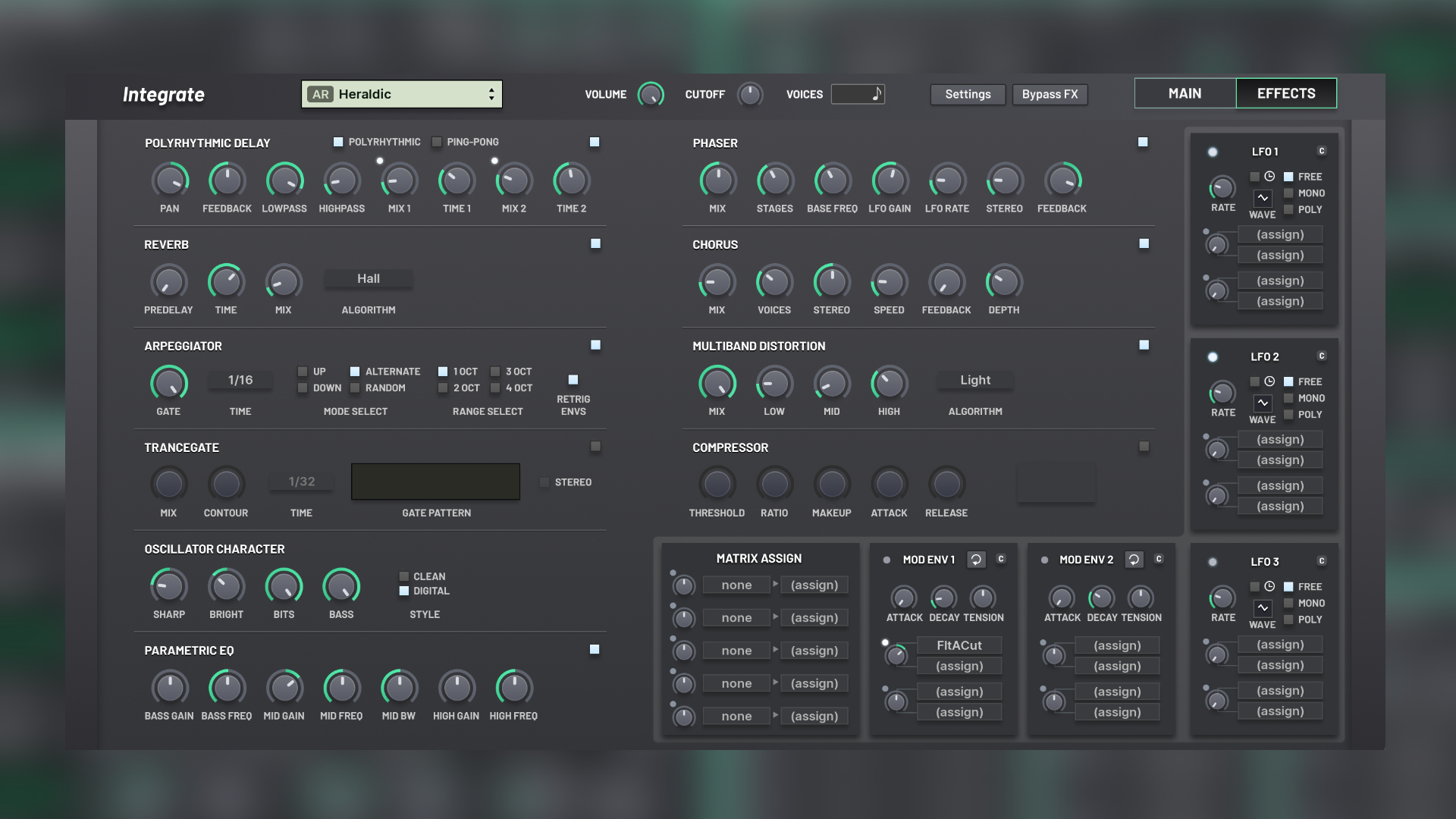Switch to the Effects tab
Viewport: 1456px width, 819px height.
click(x=1285, y=93)
